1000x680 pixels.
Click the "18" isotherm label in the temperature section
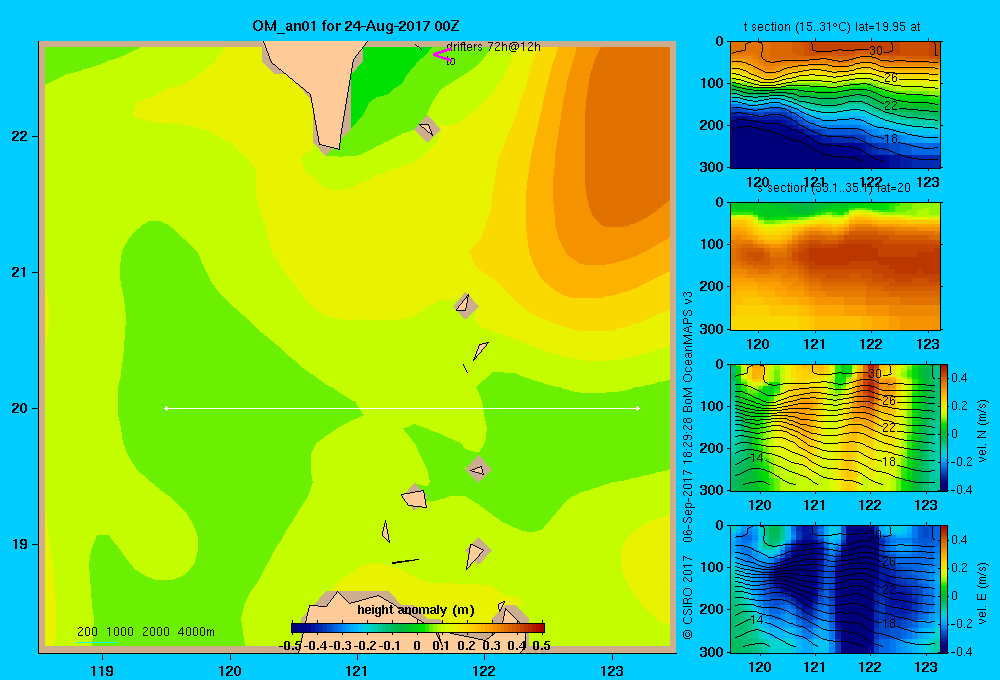[x=891, y=138]
